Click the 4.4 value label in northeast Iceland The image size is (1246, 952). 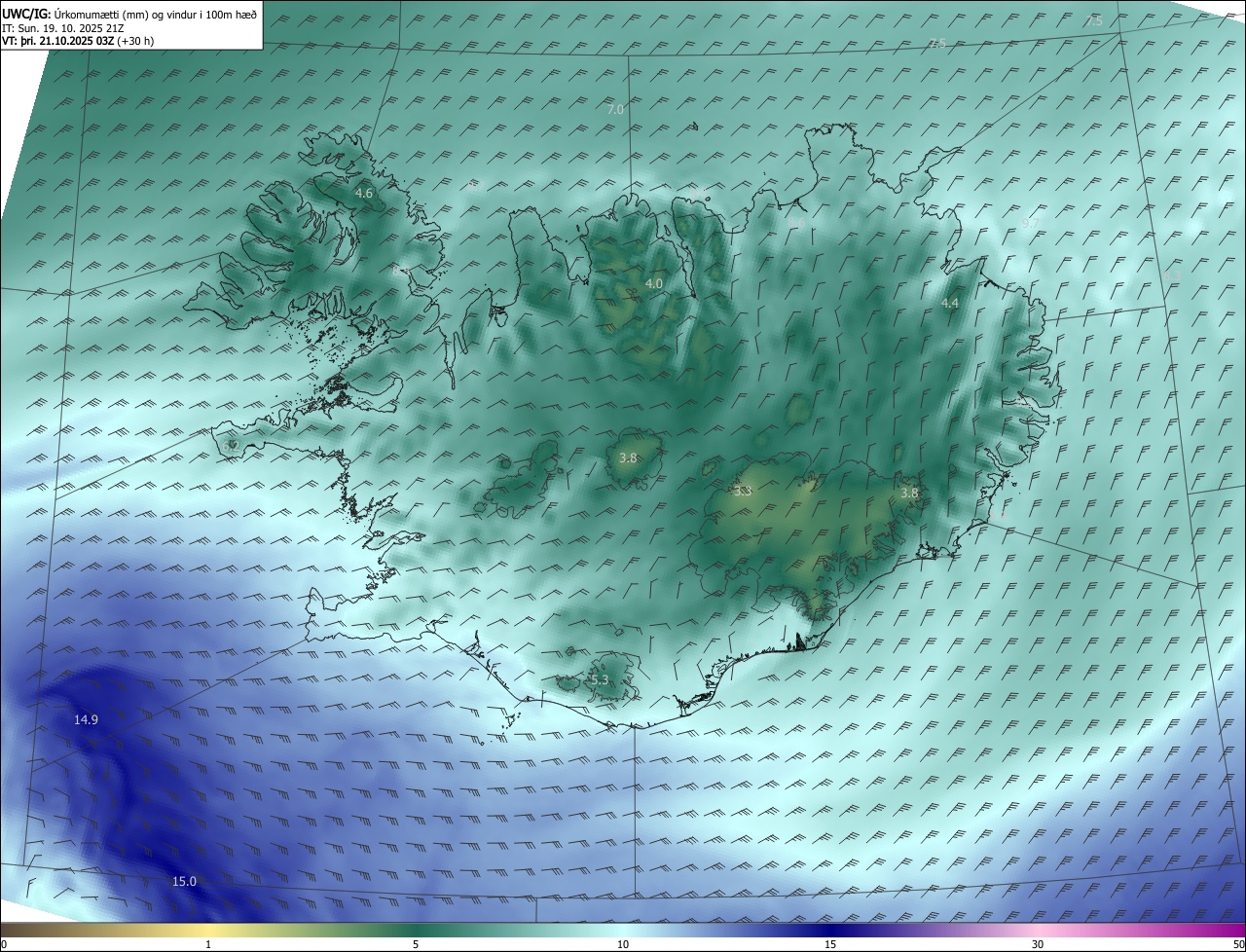pyautogui.click(x=950, y=303)
